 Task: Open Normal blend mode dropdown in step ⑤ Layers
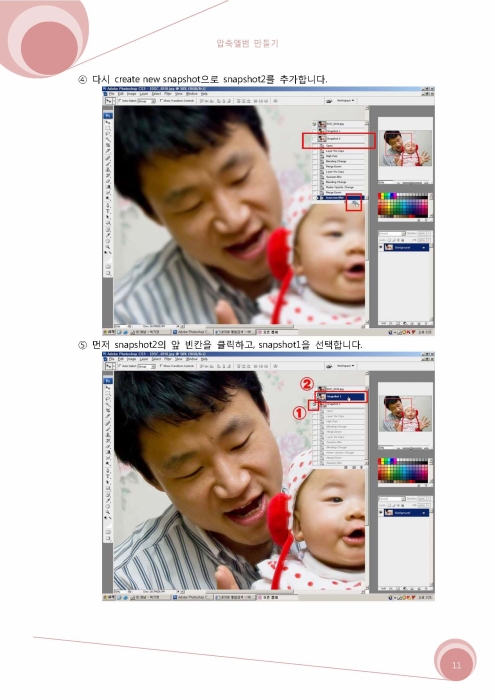coord(392,499)
